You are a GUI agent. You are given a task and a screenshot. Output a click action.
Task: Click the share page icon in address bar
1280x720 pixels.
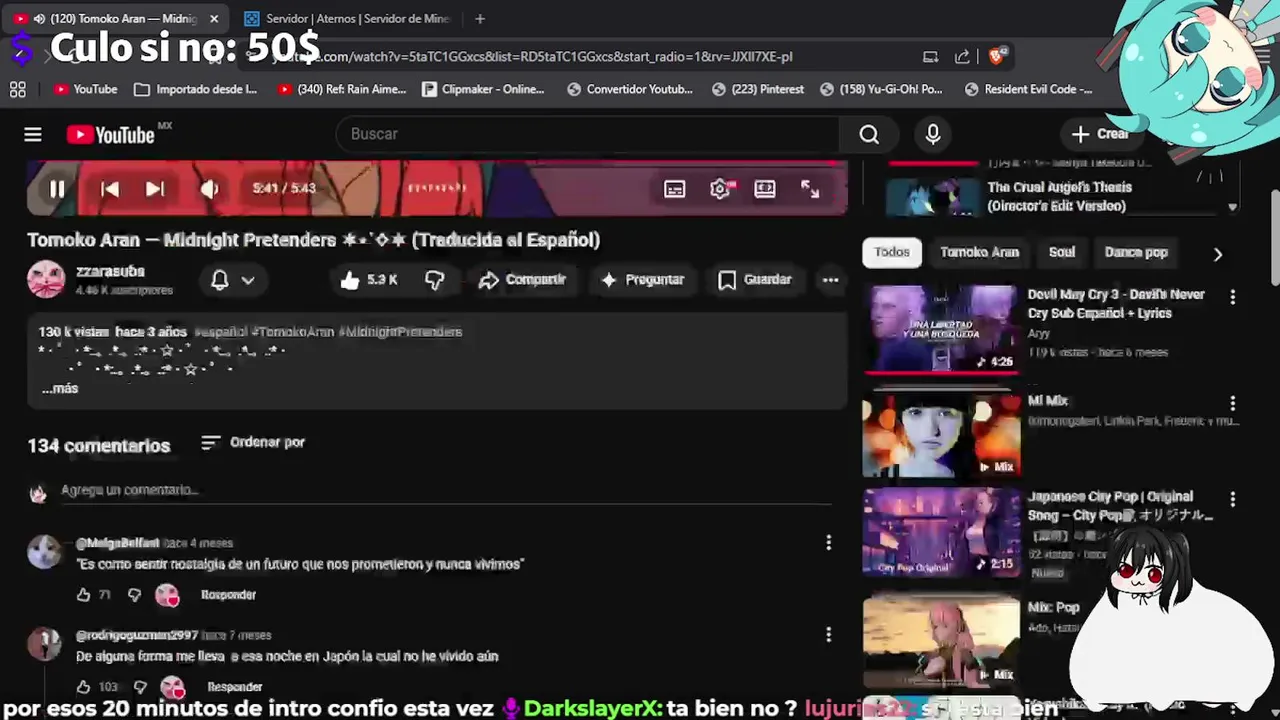(x=962, y=56)
